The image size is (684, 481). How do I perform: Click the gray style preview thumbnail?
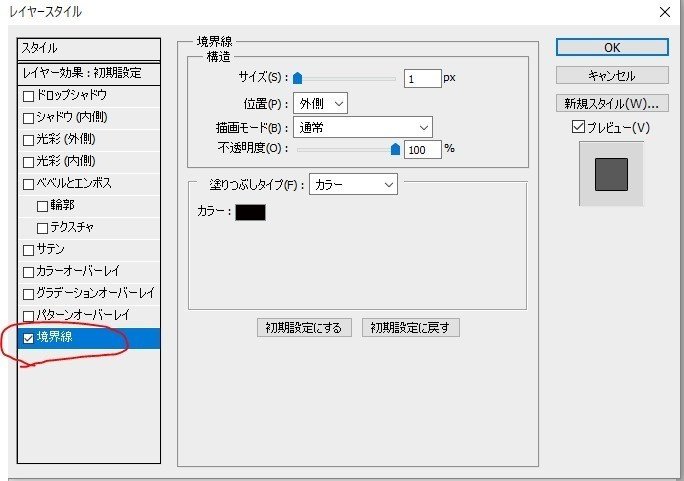(611, 174)
